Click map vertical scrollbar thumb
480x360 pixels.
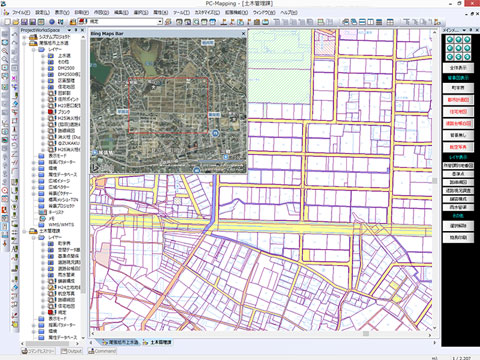pos(435,181)
